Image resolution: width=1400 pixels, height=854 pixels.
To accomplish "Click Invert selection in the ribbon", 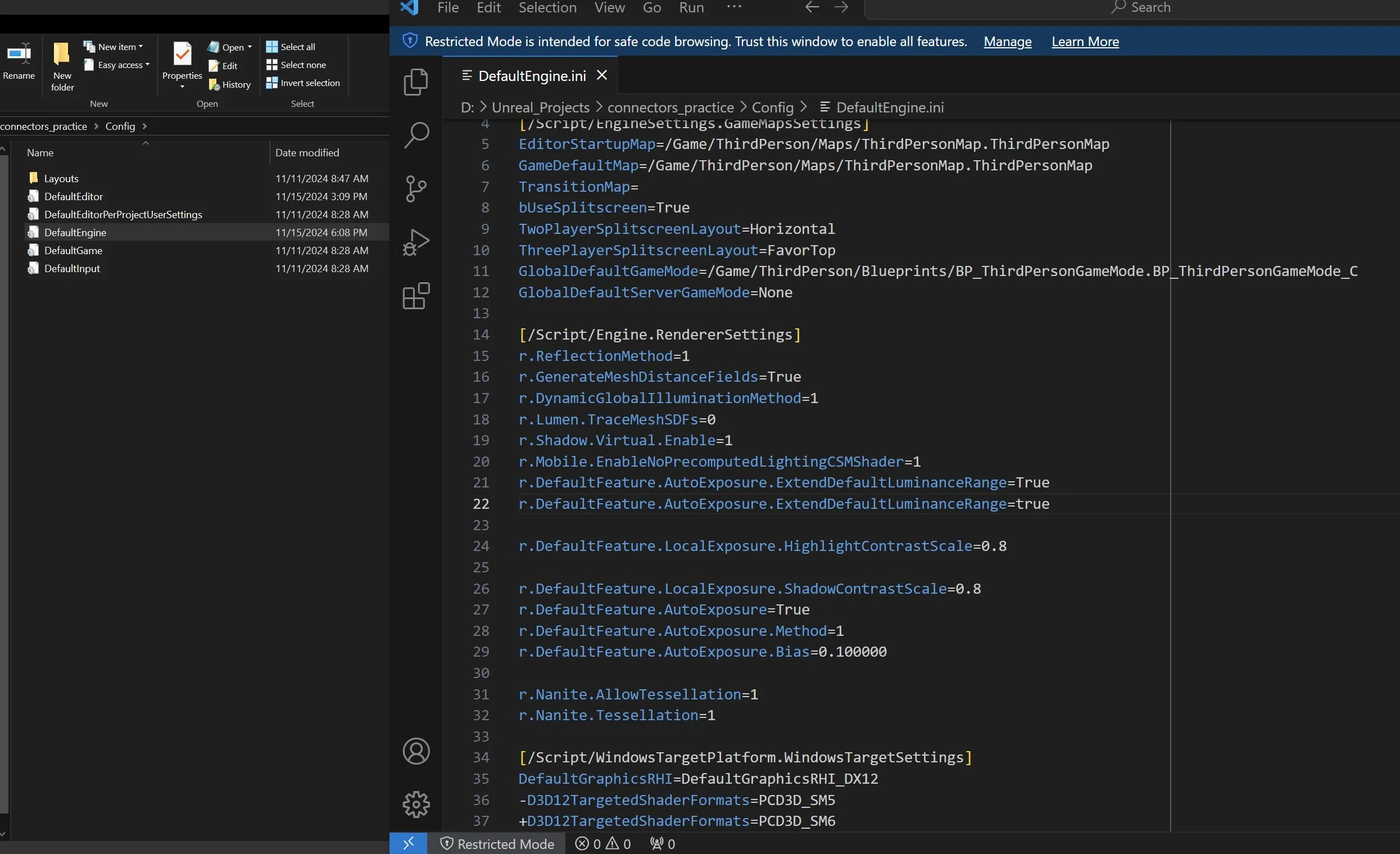I will tap(309, 83).
